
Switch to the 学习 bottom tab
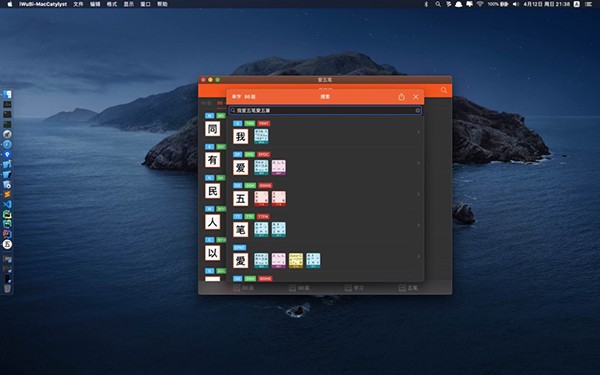354,288
